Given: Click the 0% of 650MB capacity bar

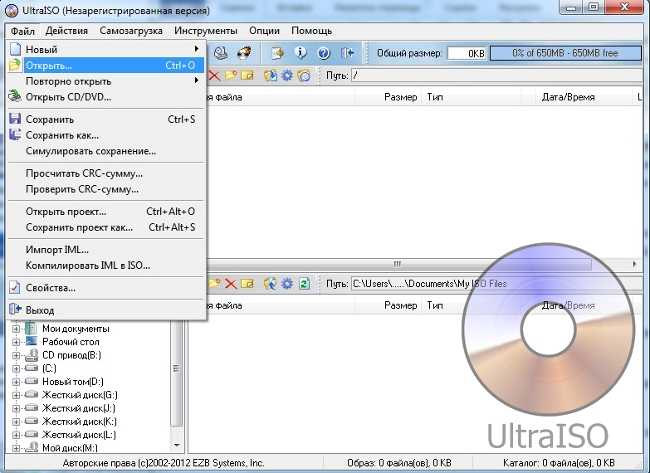Looking at the screenshot, I should [x=565, y=53].
